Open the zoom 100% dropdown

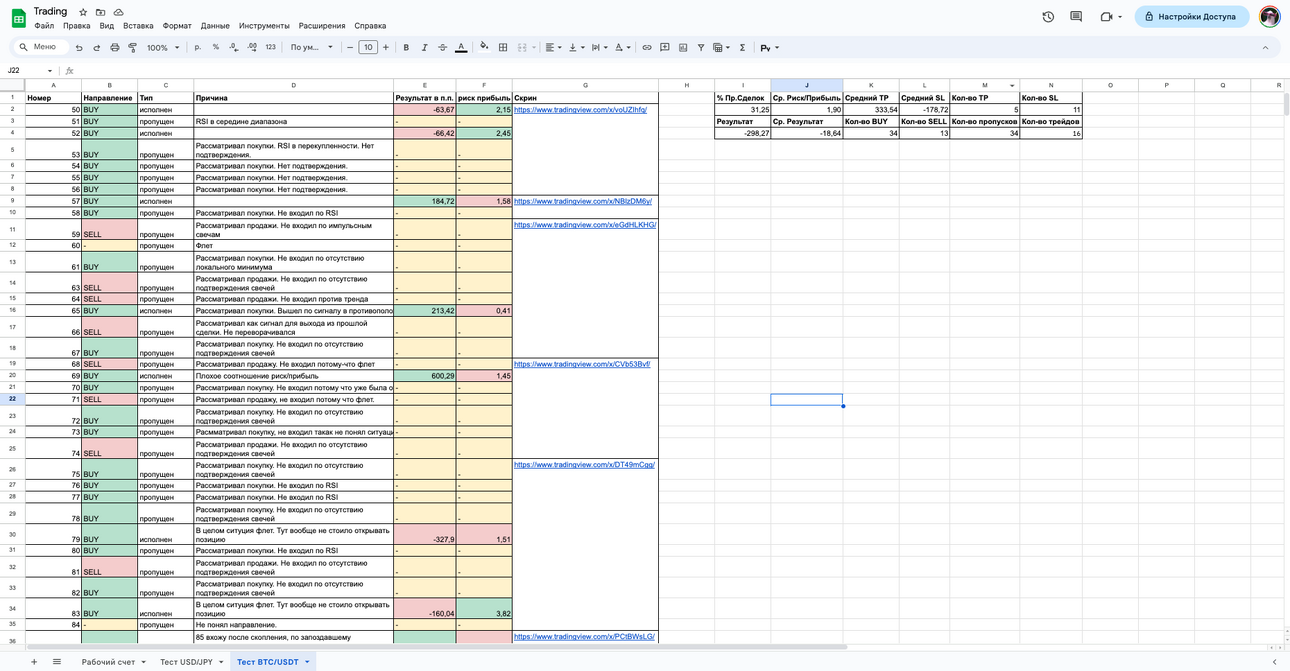163,47
